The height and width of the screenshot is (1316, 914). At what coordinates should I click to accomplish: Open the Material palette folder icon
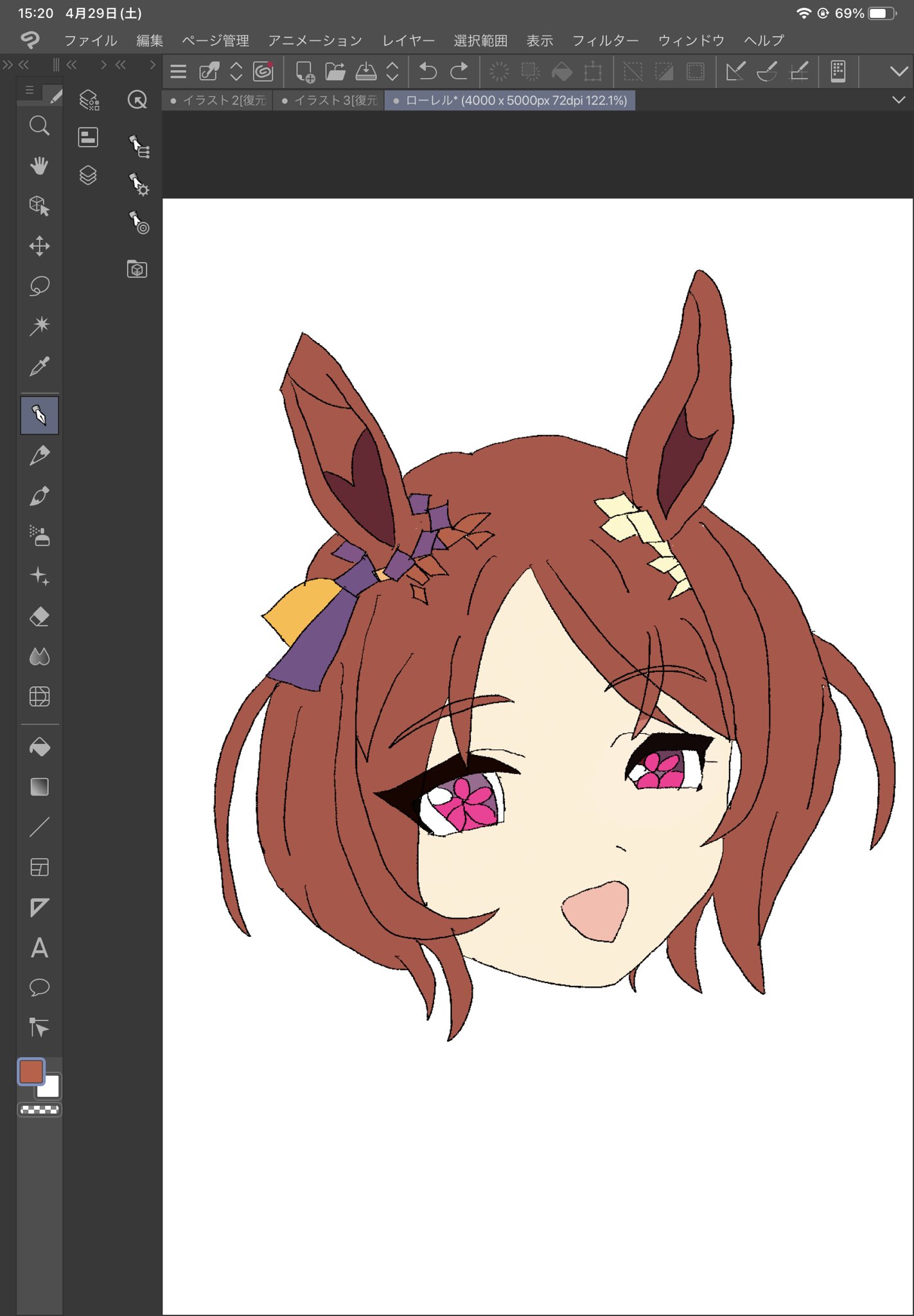click(x=137, y=269)
